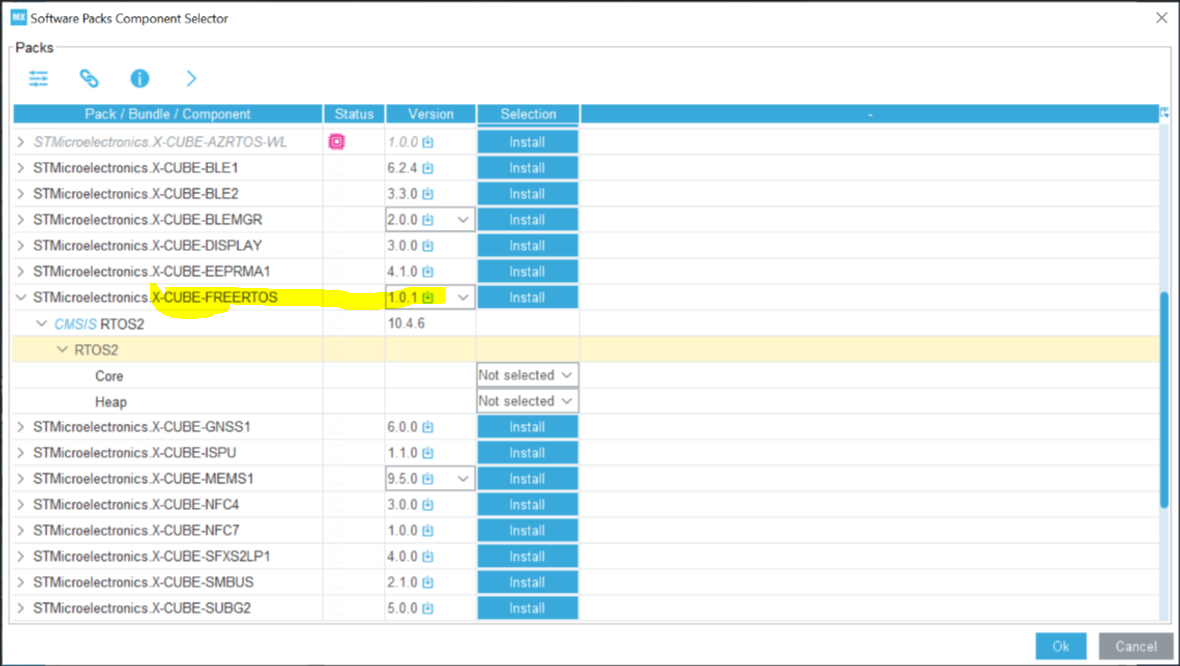Open the filter settings icon above the Packs list
Viewport: 1180px width, 666px height.
coord(38,78)
